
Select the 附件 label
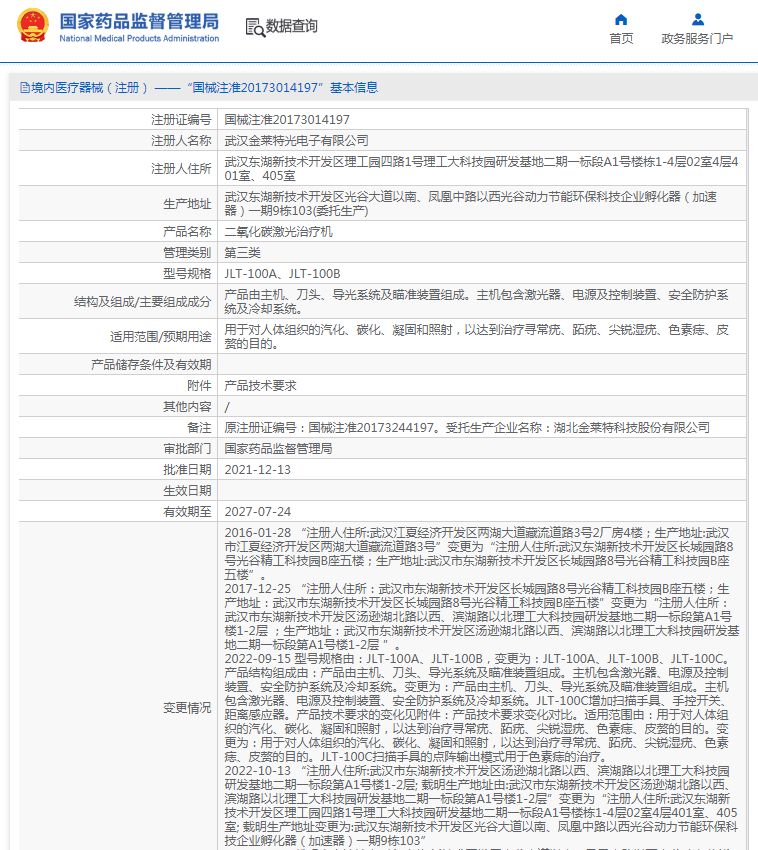click(x=199, y=386)
